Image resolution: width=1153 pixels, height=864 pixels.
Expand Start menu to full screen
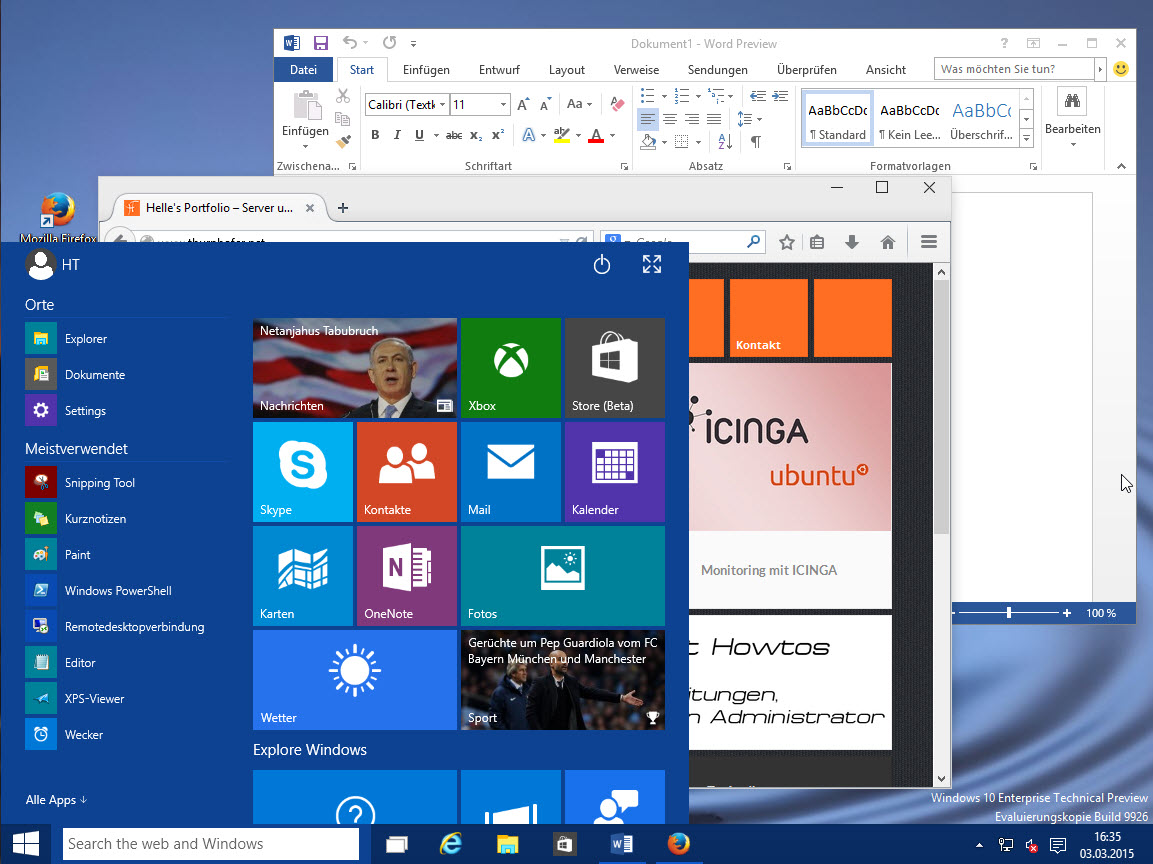(652, 264)
